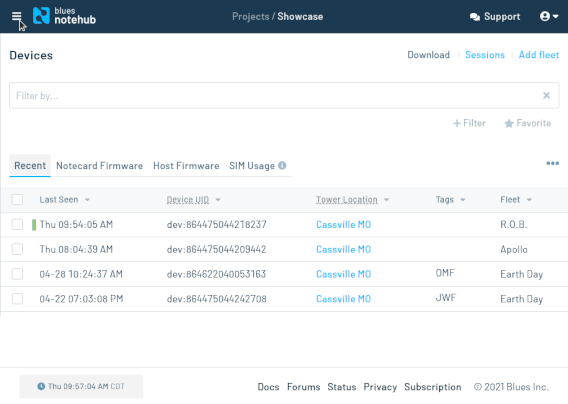This screenshot has width=568, height=404.
Task: Focus the Filter by input field
Action: tap(284, 95)
